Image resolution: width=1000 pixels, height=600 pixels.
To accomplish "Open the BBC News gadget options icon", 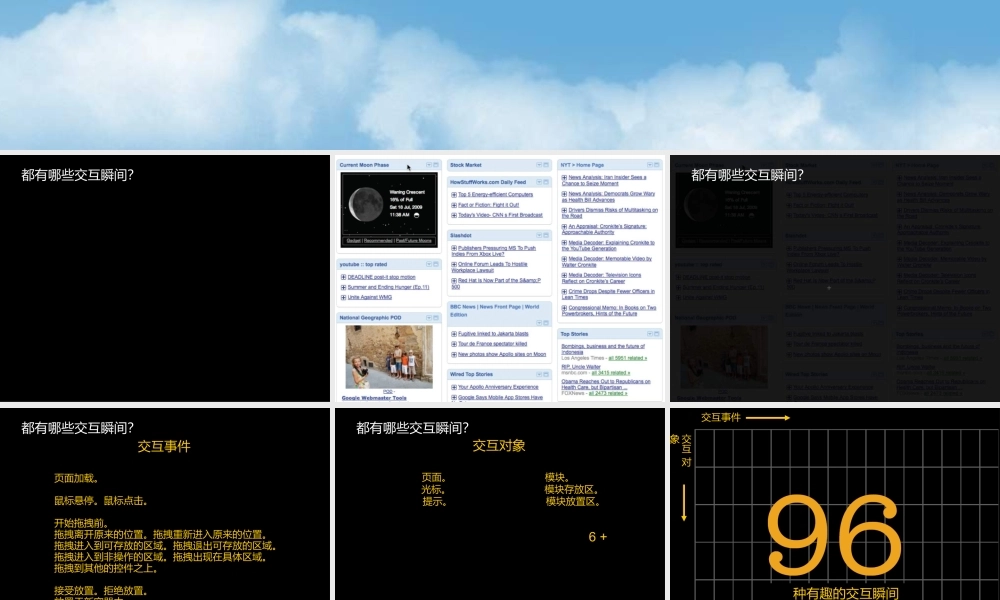I will [x=540, y=323].
